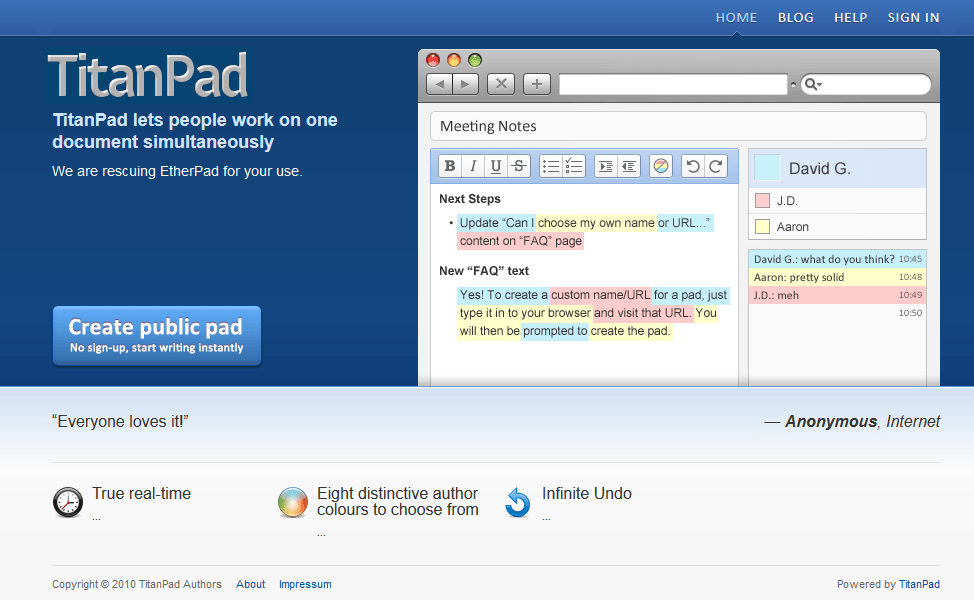This screenshot has width=974, height=600.
Task: Click the underline formatting icon
Action: click(495, 167)
